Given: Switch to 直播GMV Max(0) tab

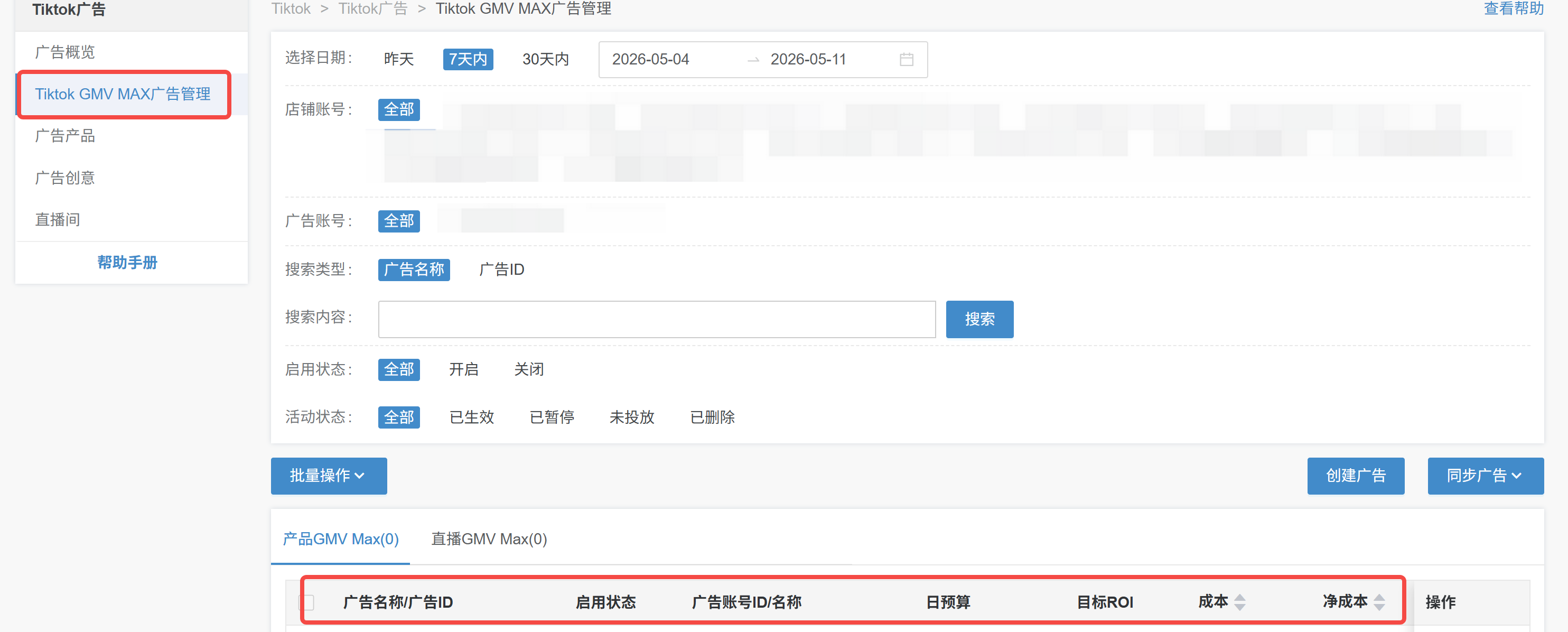Looking at the screenshot, I should [x=489, y=539].
